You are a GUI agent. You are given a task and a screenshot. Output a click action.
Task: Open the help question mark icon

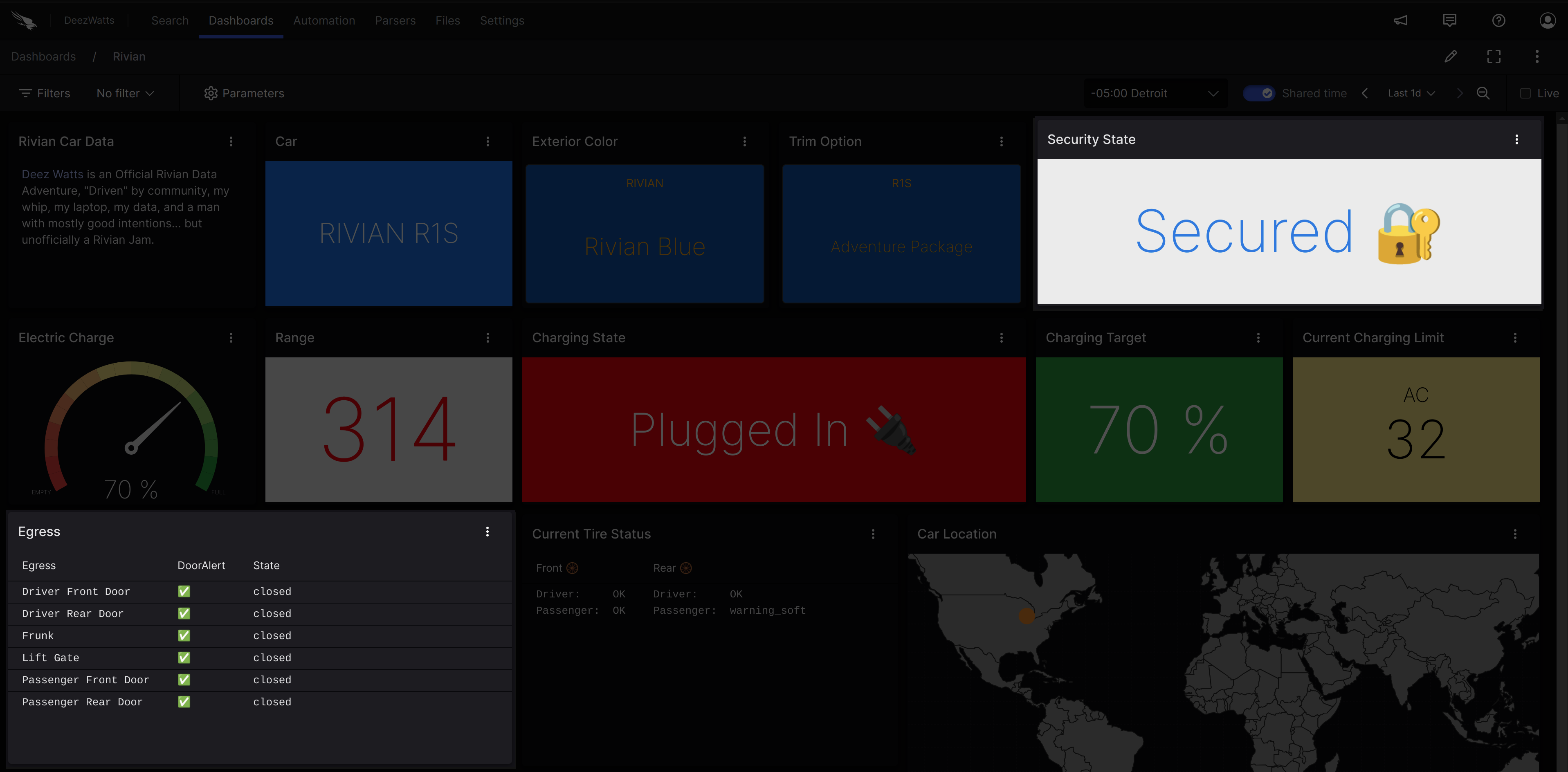pyautogui.click(x=1498, y=21)
